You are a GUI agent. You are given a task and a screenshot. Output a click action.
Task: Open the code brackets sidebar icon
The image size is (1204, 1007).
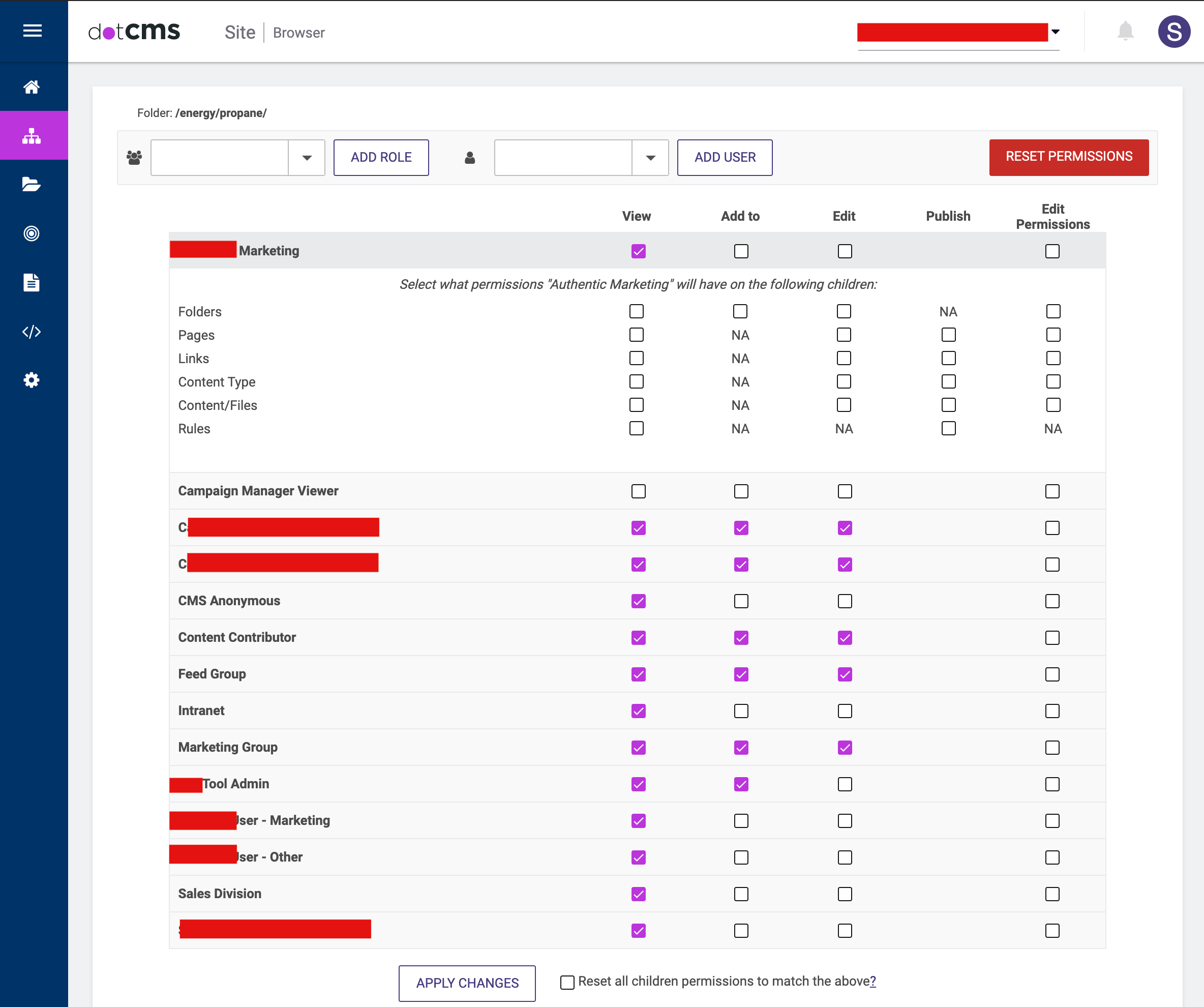click(x=32, y=332)
